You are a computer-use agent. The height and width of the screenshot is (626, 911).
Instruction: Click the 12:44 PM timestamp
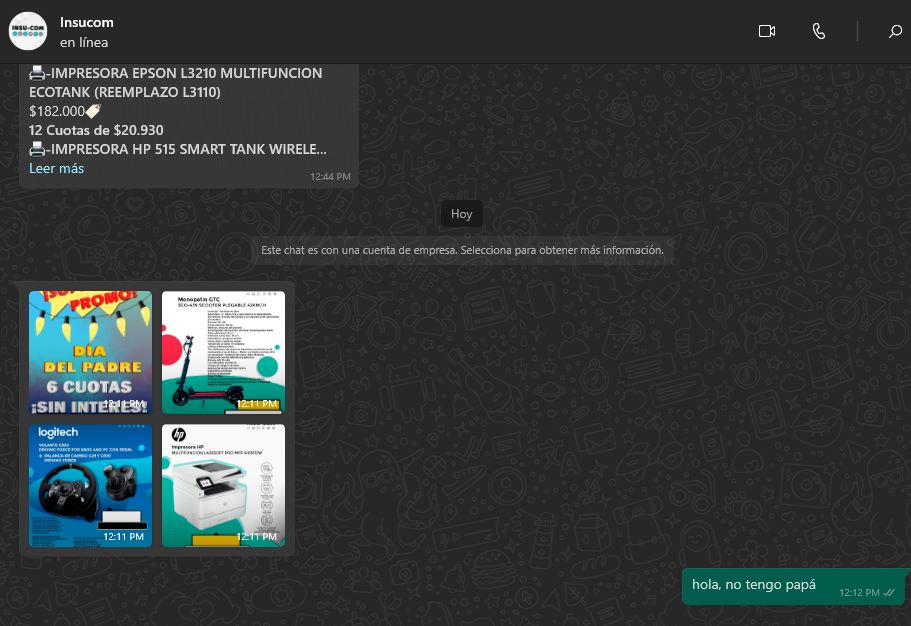pyautogui.click(x=330, y=177)
